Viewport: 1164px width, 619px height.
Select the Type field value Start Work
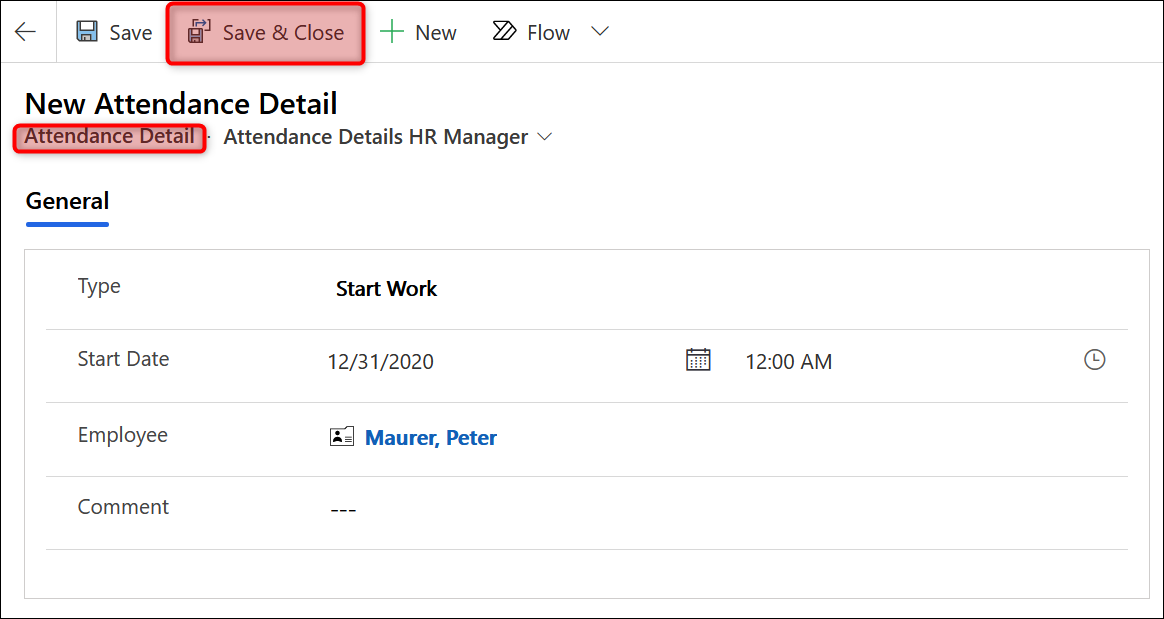(x=386, y=289)
